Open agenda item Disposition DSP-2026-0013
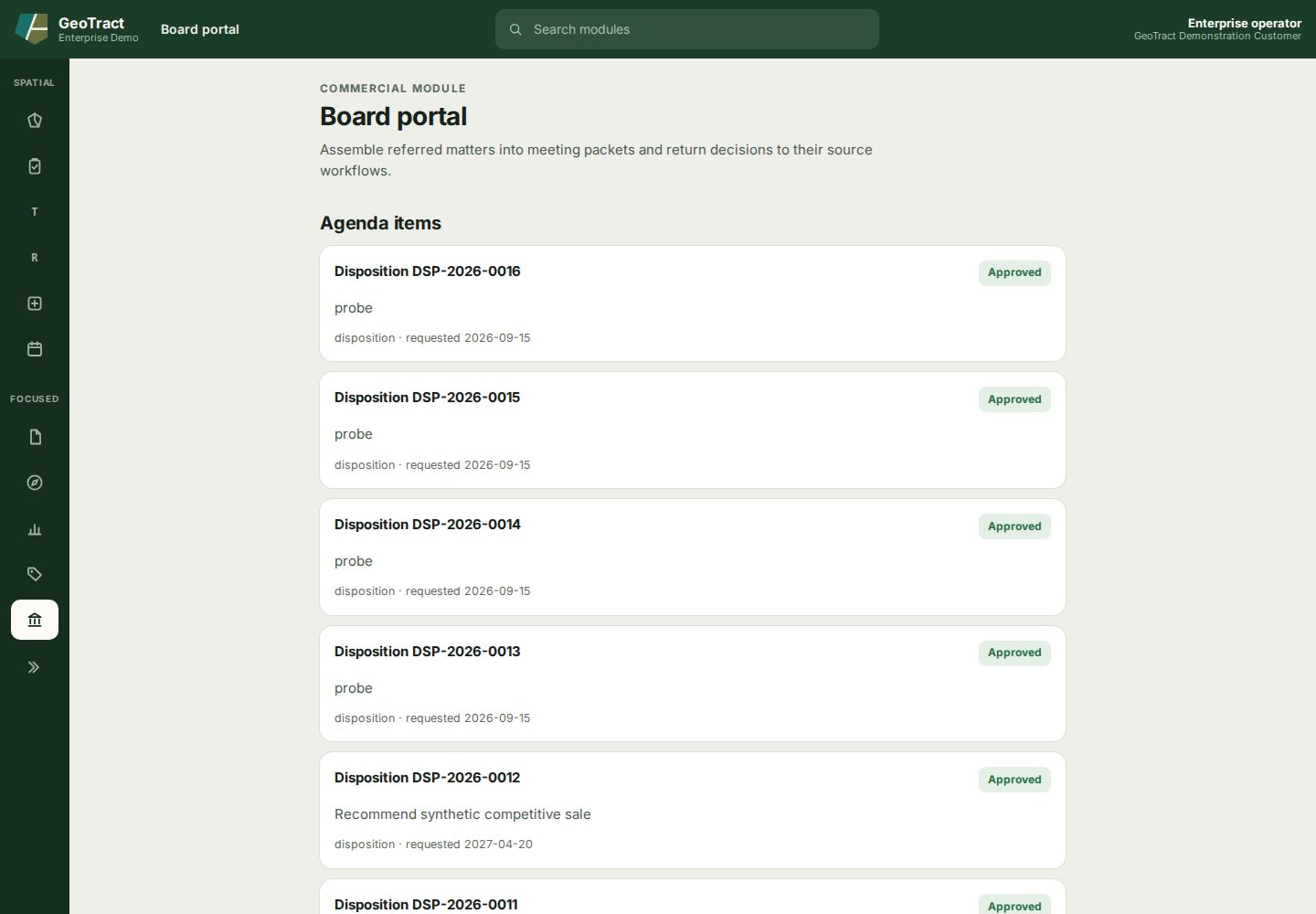1316x914 pixels. click(x=693, y=684)
